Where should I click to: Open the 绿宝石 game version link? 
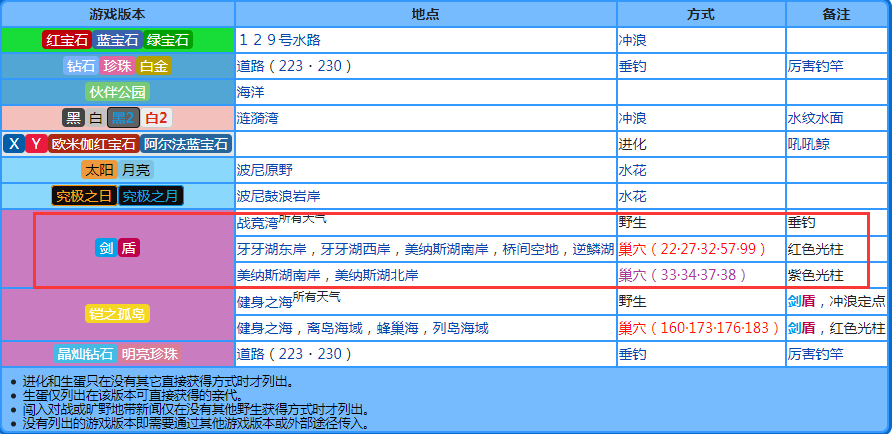pos(168,40)
